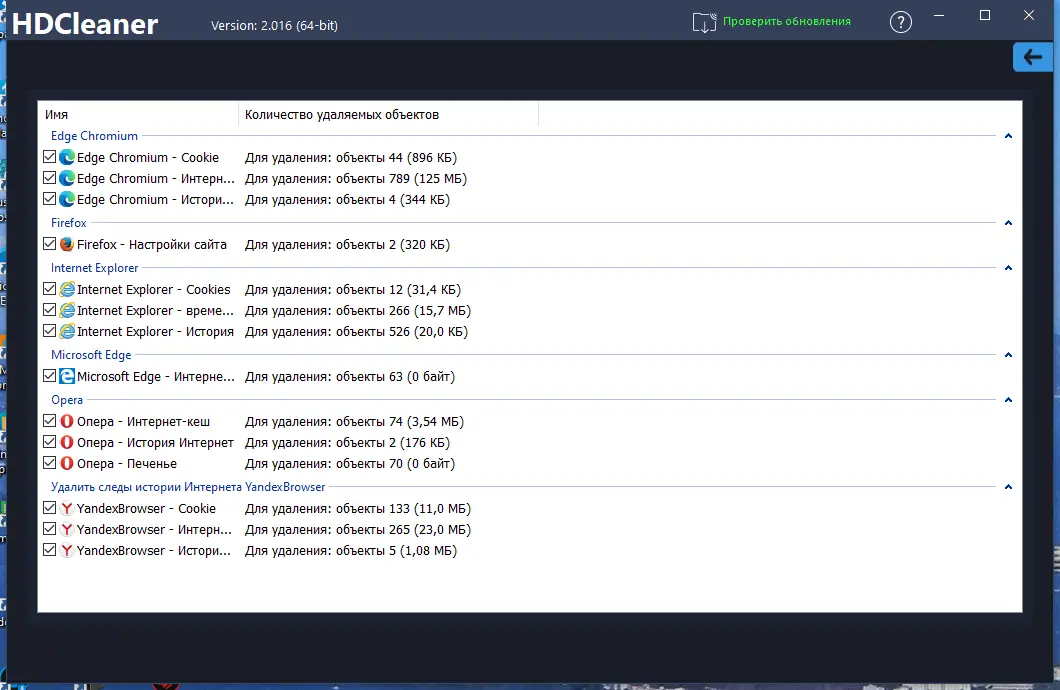Select the Edge Chromium group header
Image resolution: width=1060 pixels, height=690 pixels.
coord(94,136)
